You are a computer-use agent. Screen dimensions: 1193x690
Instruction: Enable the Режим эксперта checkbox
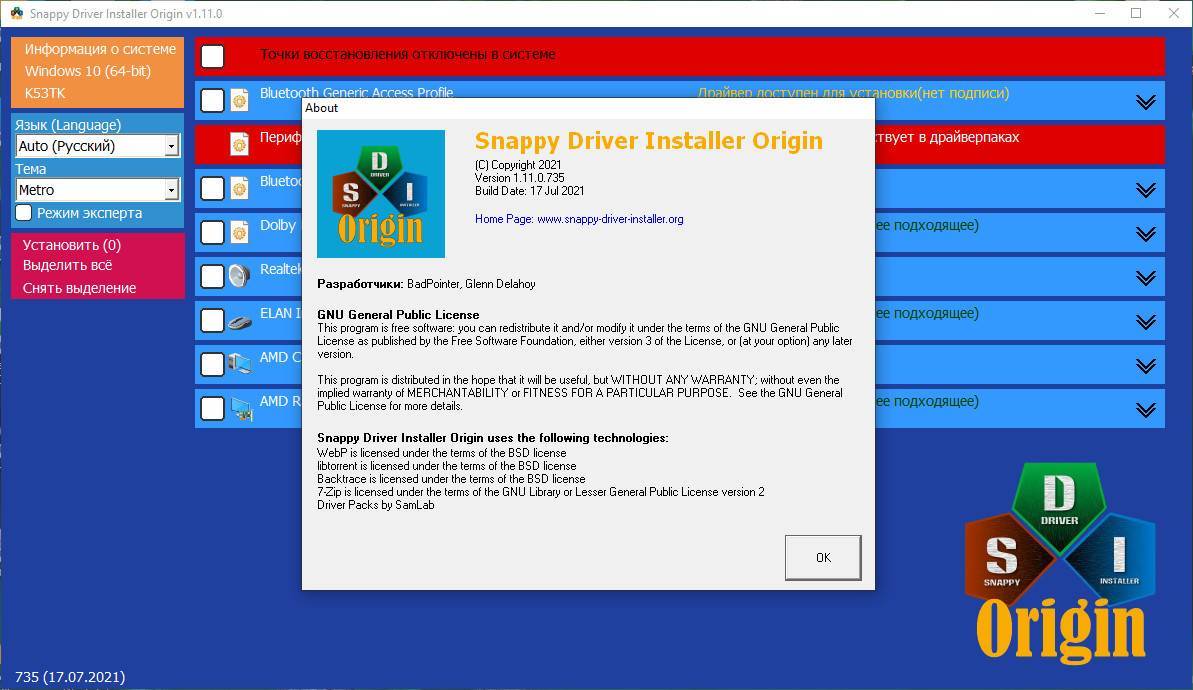click(x=24, y=213)
